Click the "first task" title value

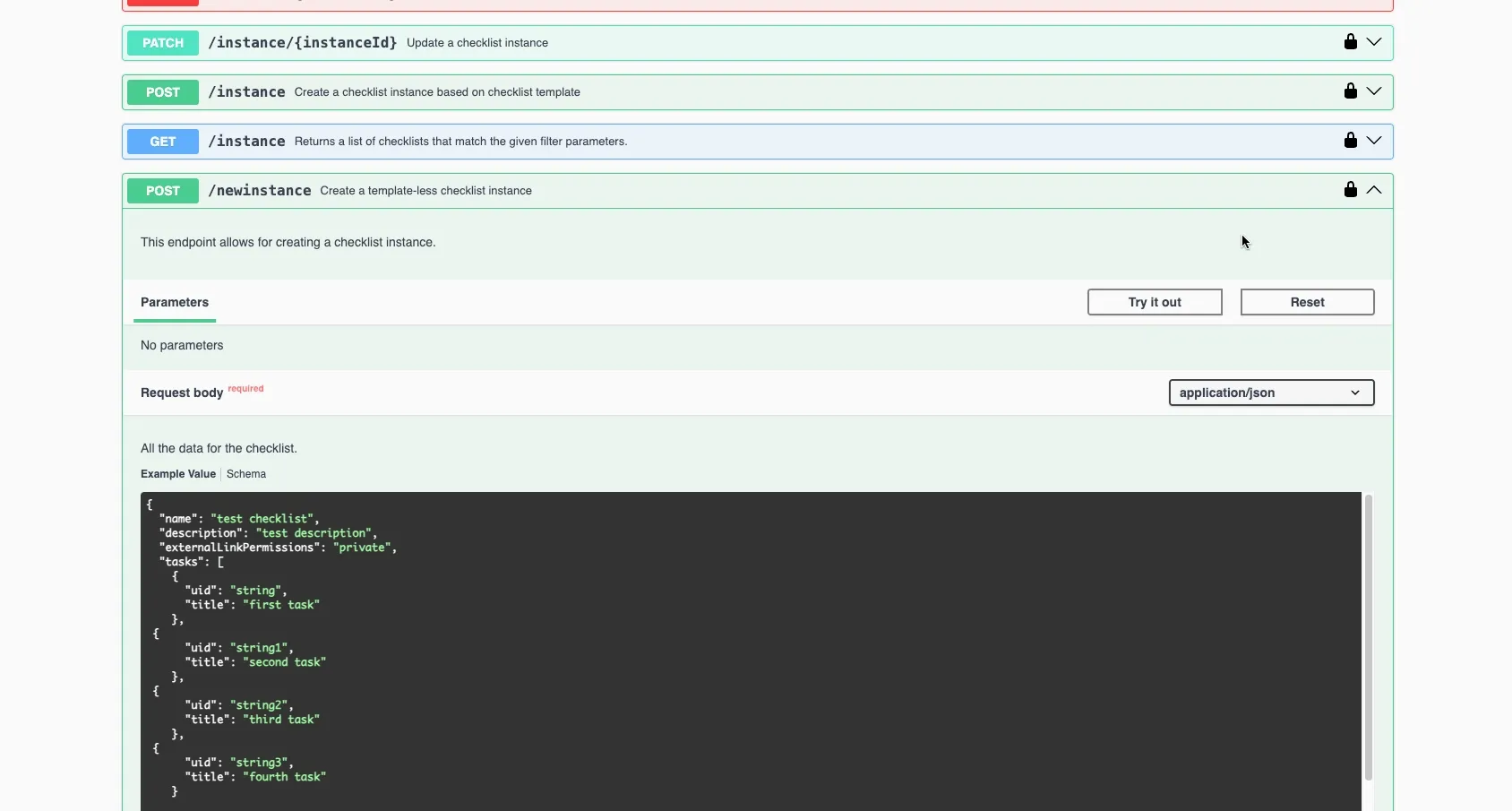[281, 605]
